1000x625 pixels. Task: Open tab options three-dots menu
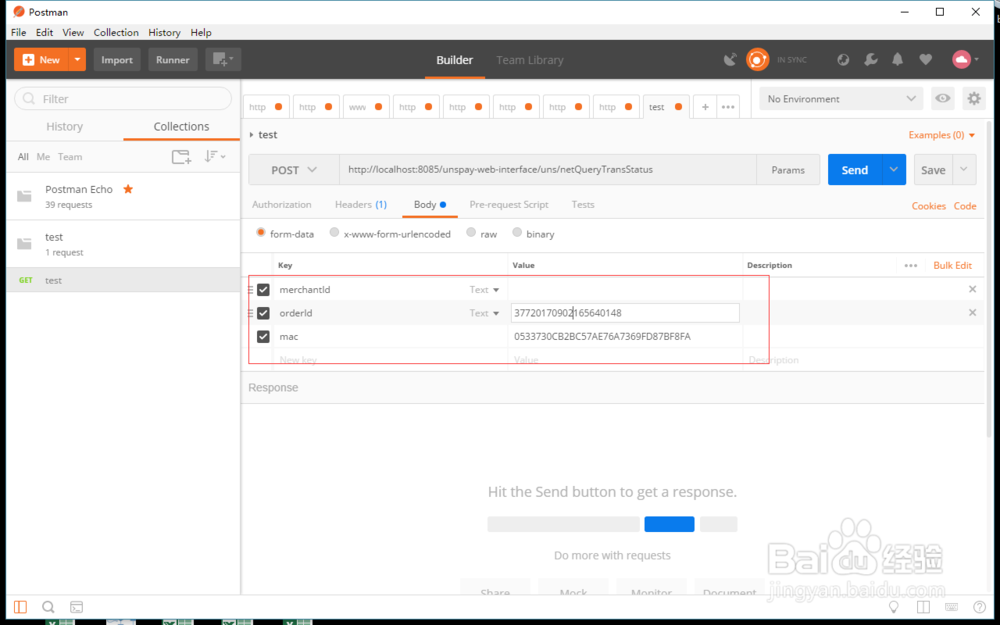pyautogui.click(x=728, y=107)
